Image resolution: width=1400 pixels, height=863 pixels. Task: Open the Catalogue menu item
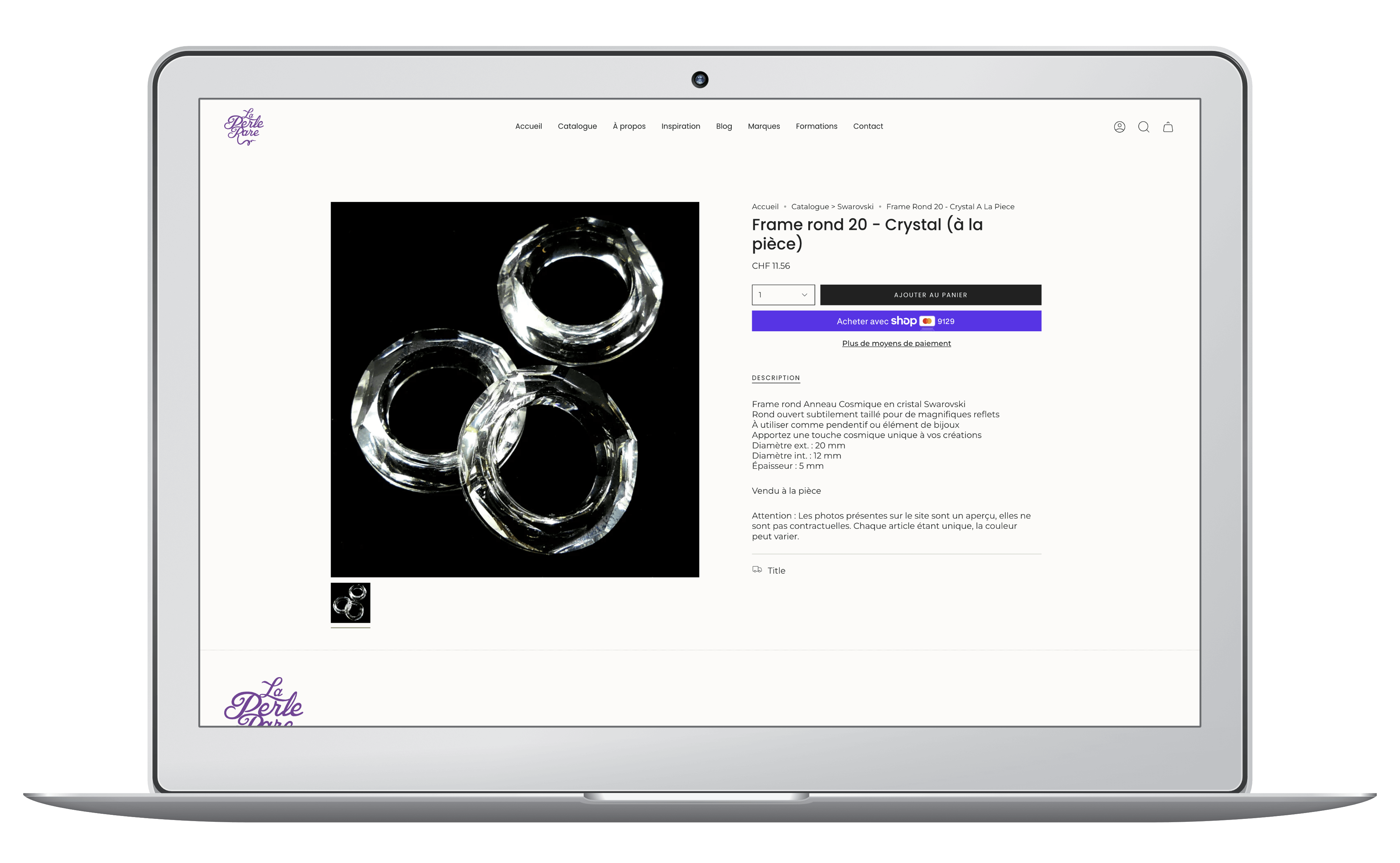[577, 126]
